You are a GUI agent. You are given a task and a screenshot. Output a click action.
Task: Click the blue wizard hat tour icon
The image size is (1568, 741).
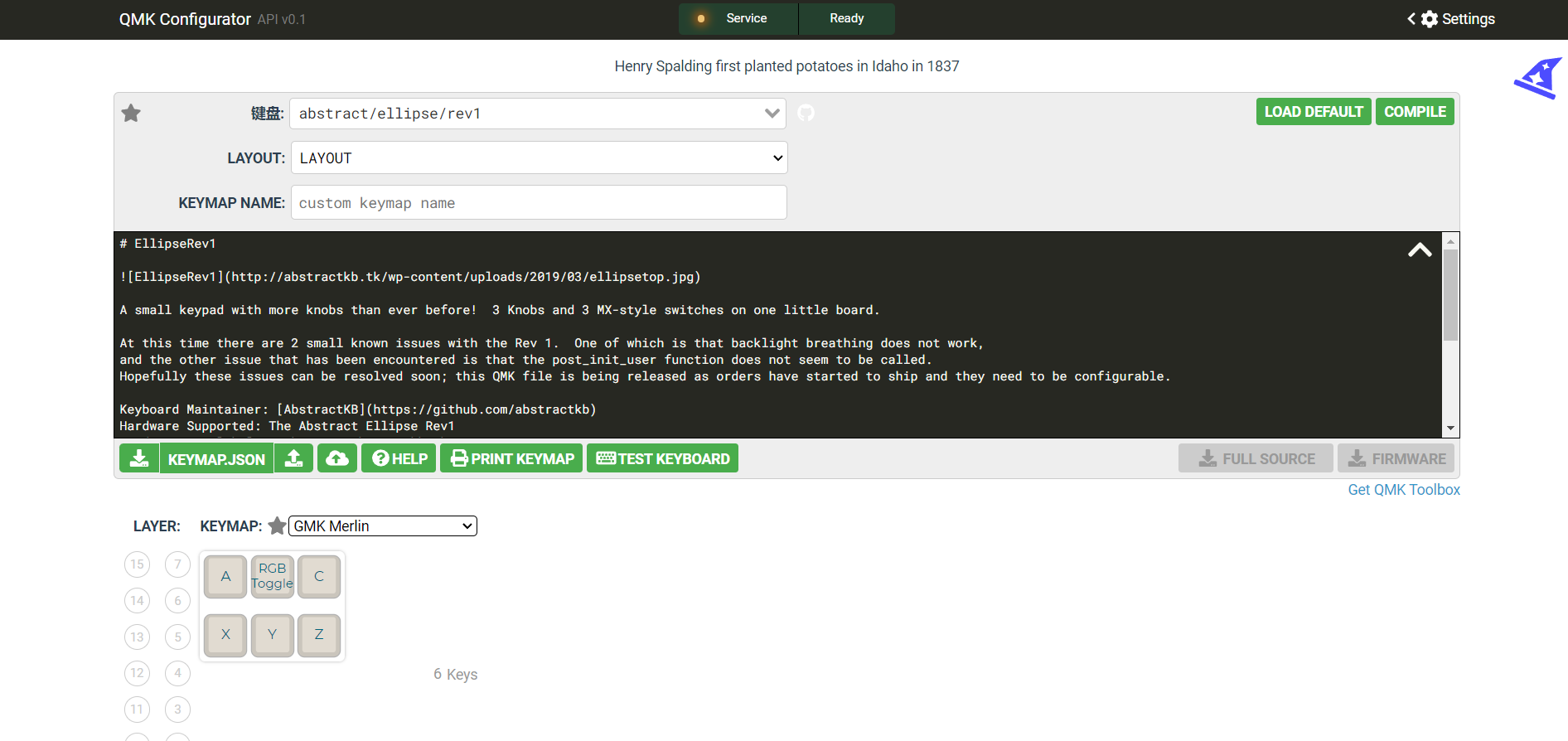tap(1538, 78)
